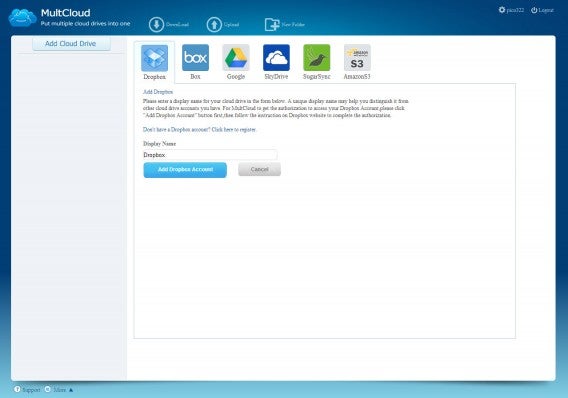Select the Amazon S3 icon
The height and width of the screenshot is (398, 568).
point(357,58)
